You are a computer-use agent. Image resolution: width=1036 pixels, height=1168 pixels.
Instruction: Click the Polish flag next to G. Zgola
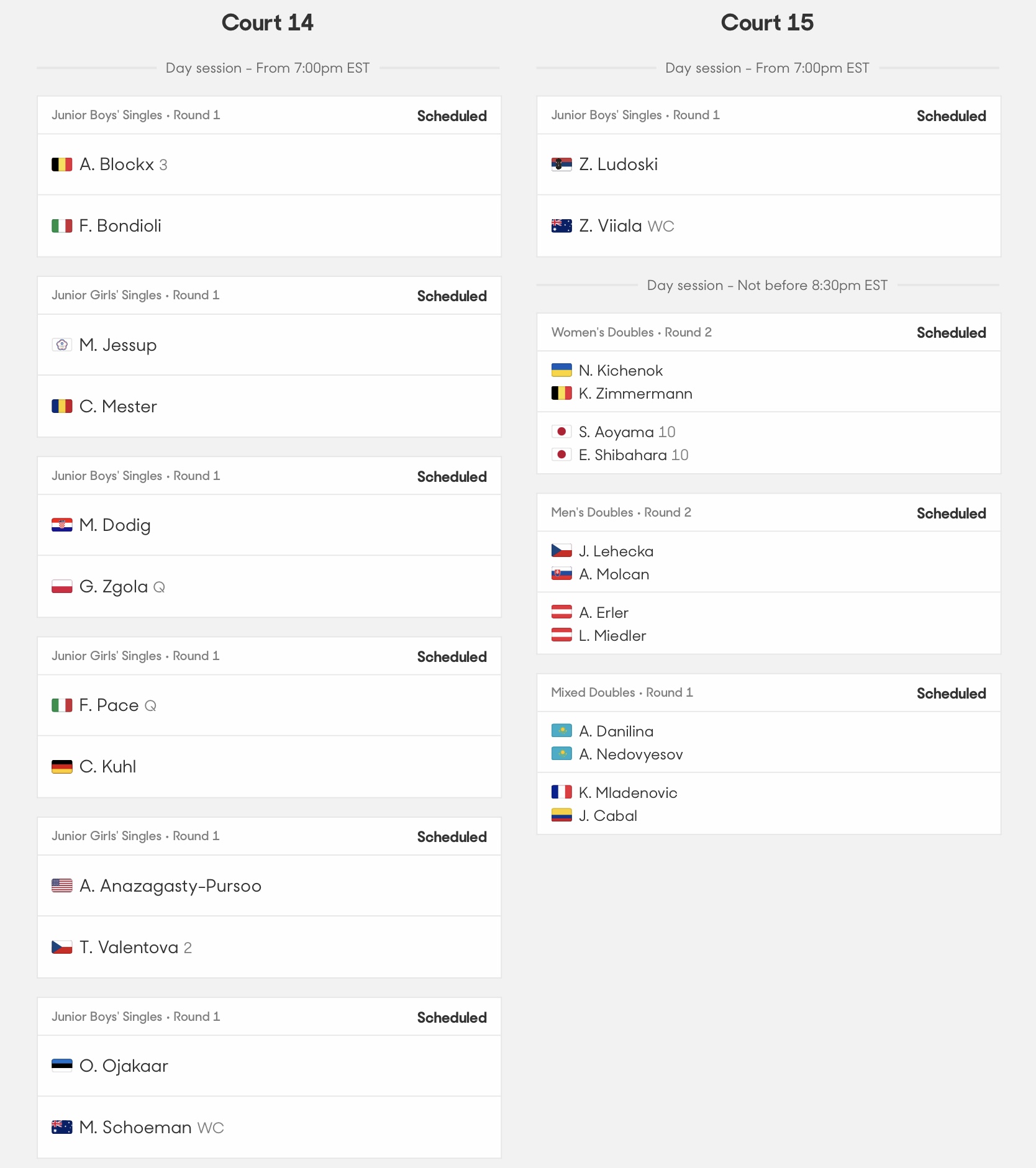point(61,587)
